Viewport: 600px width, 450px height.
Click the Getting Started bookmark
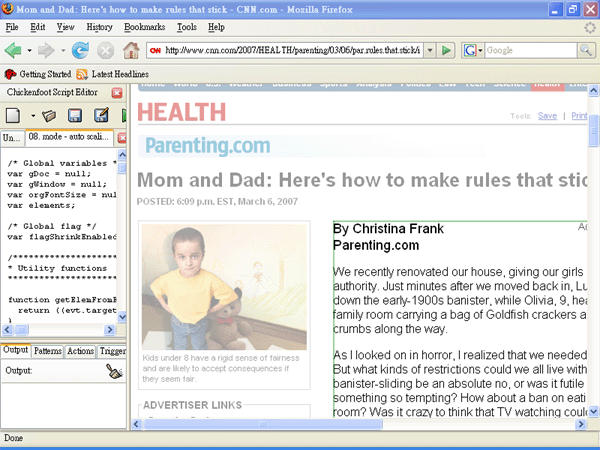[x=38, y=74]
